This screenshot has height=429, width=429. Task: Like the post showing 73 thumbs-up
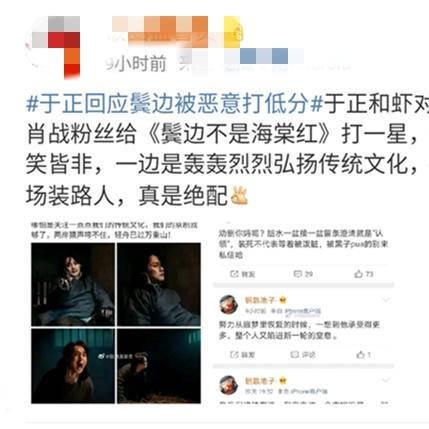point(359,274)
